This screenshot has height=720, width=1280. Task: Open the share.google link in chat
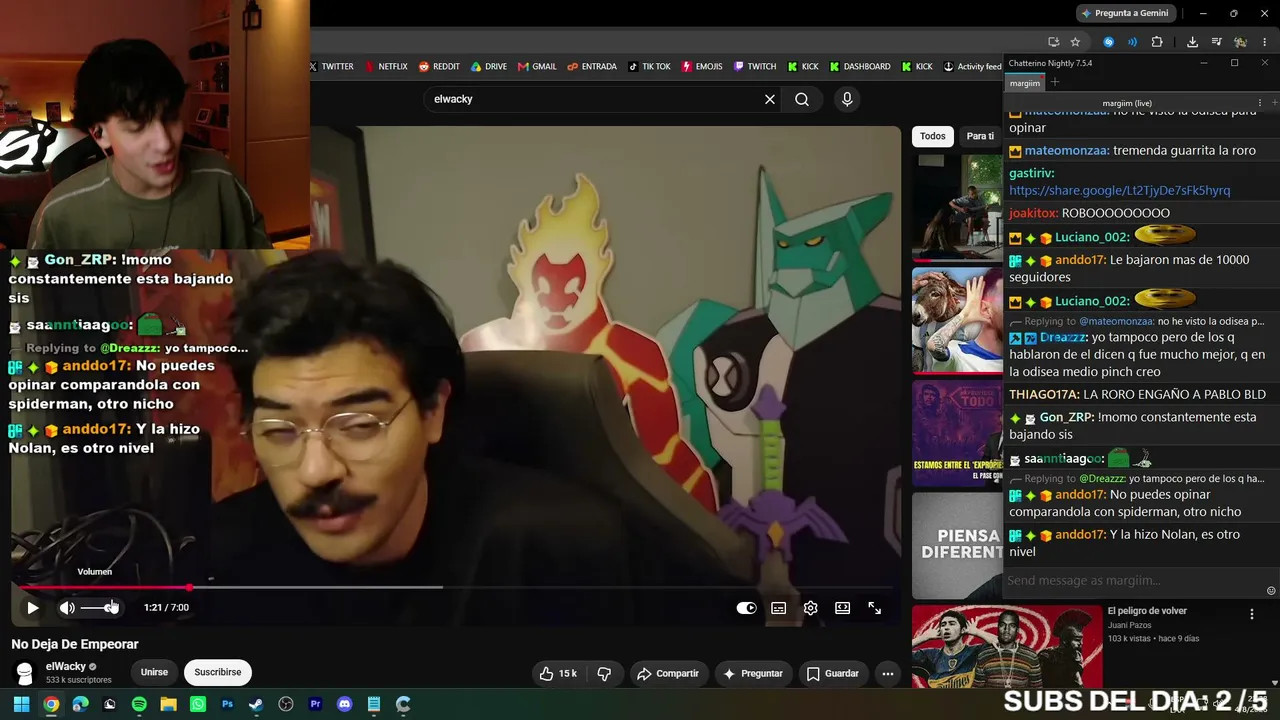point(1119,190)
